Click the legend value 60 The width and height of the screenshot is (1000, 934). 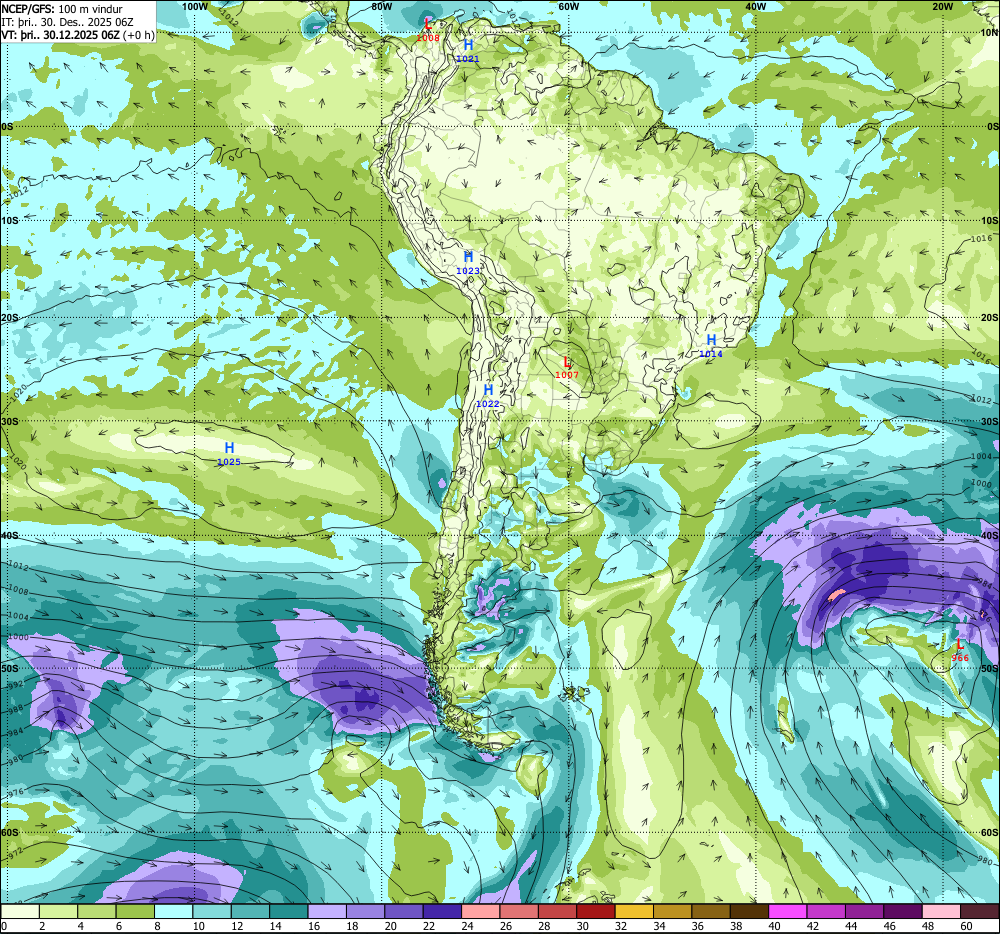[966, 926]
